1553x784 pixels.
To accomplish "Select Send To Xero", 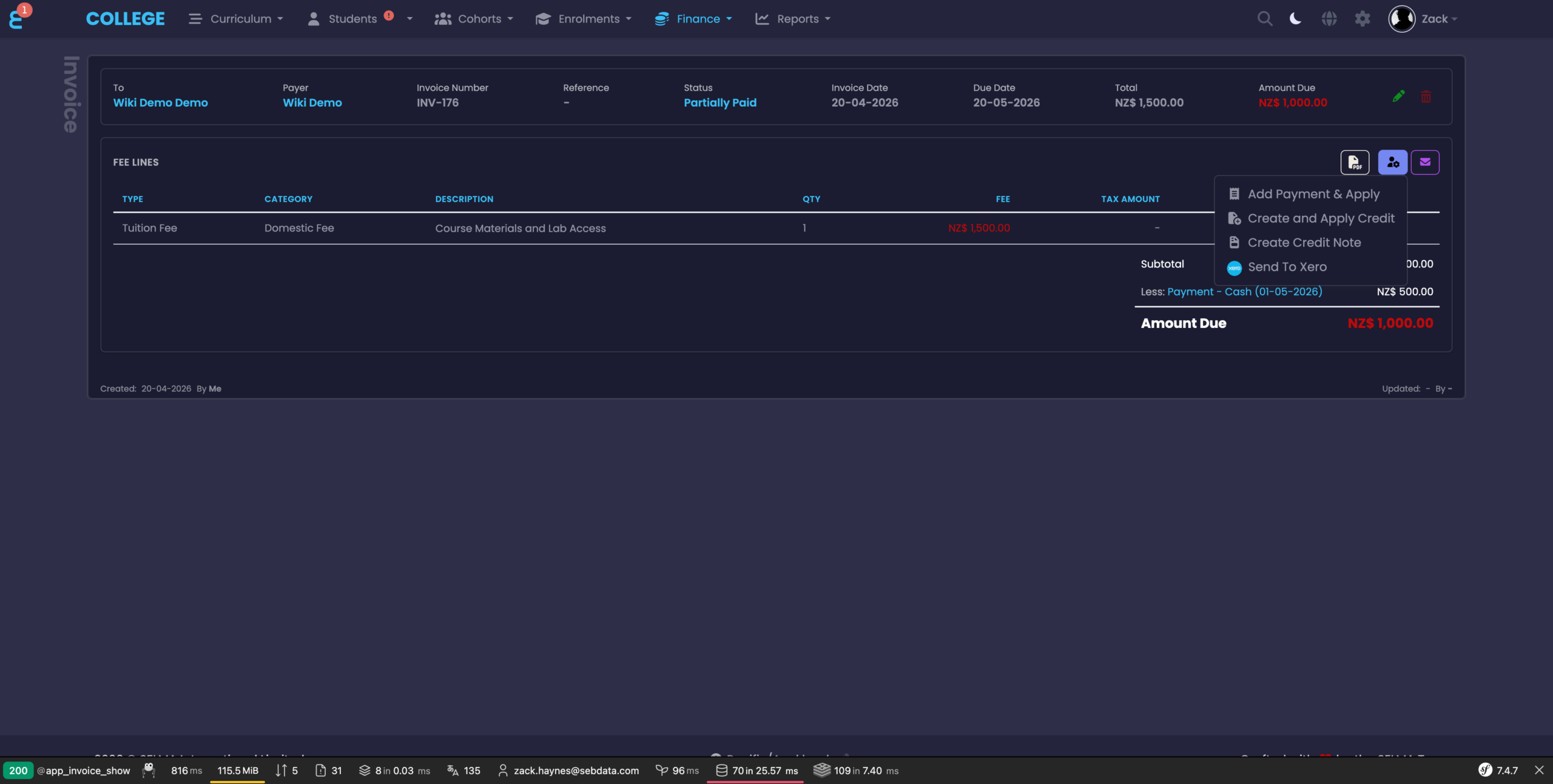I will tap(1310, 267).
